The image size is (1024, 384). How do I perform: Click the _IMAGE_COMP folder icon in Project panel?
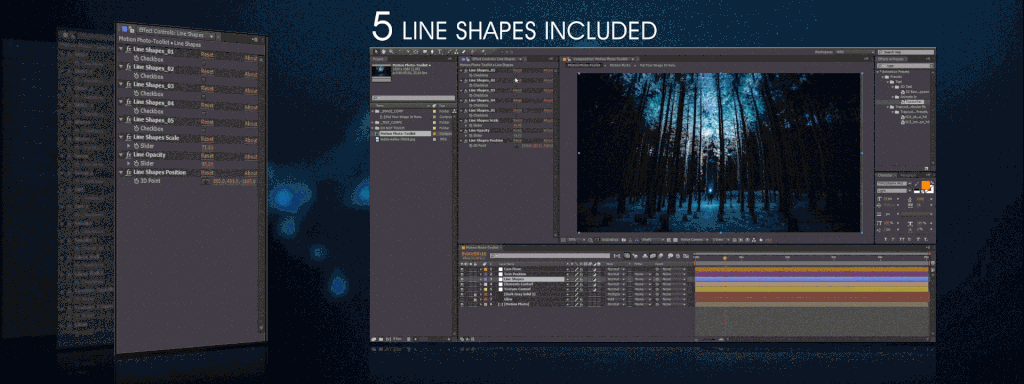377,111
